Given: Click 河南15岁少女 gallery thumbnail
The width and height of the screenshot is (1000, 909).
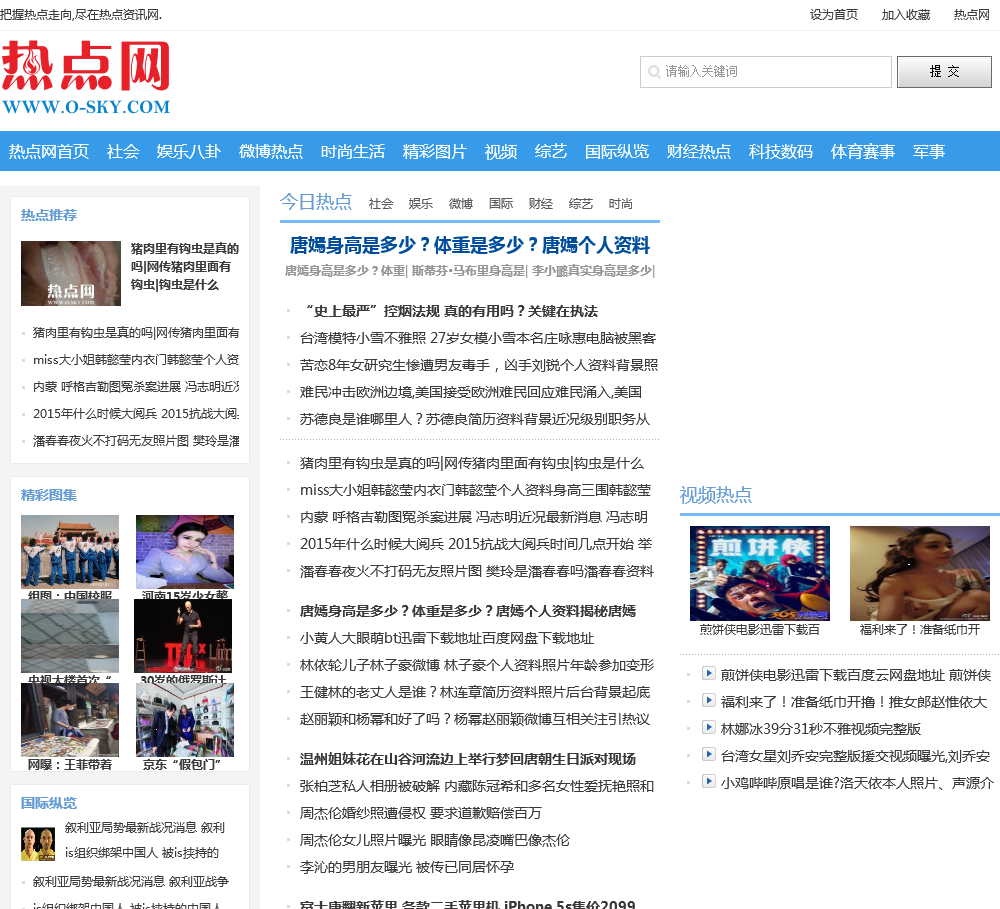Looking at the screenshot, I should pyautogui.click(x=185, y=551).
